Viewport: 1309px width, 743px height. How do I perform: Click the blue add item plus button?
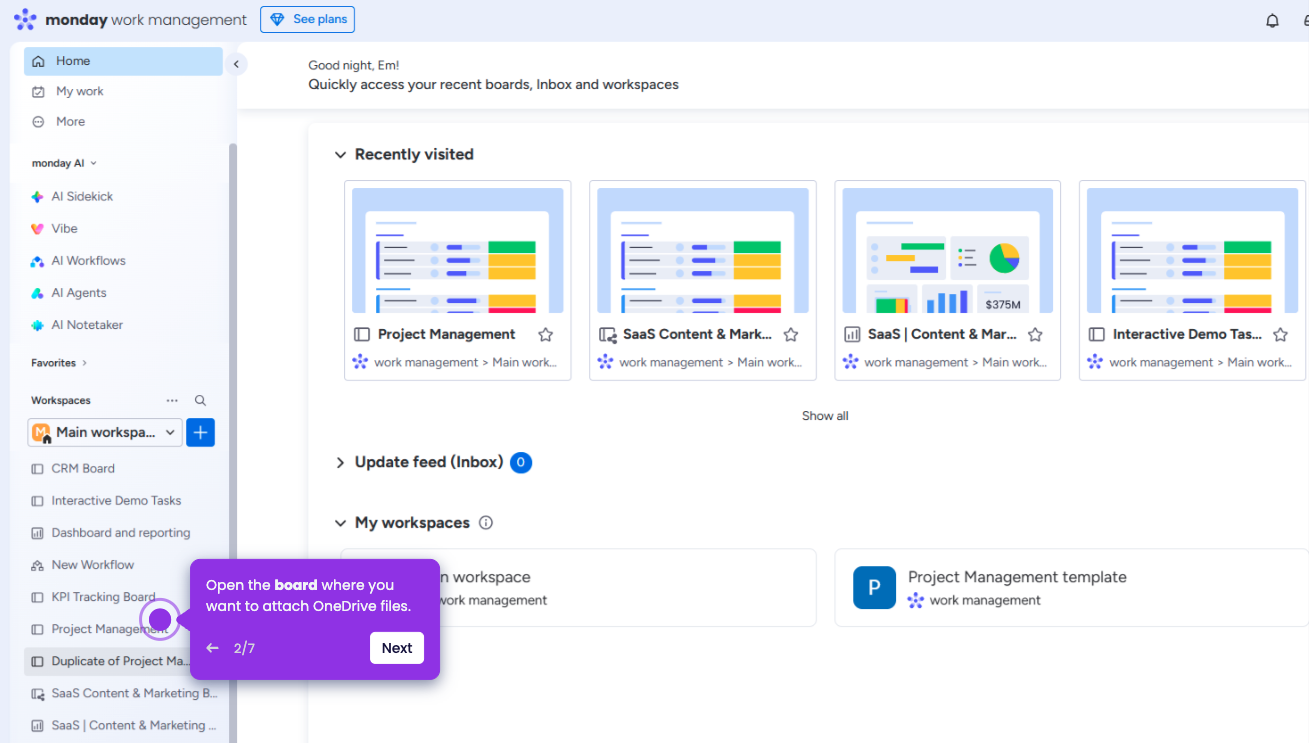201,432
